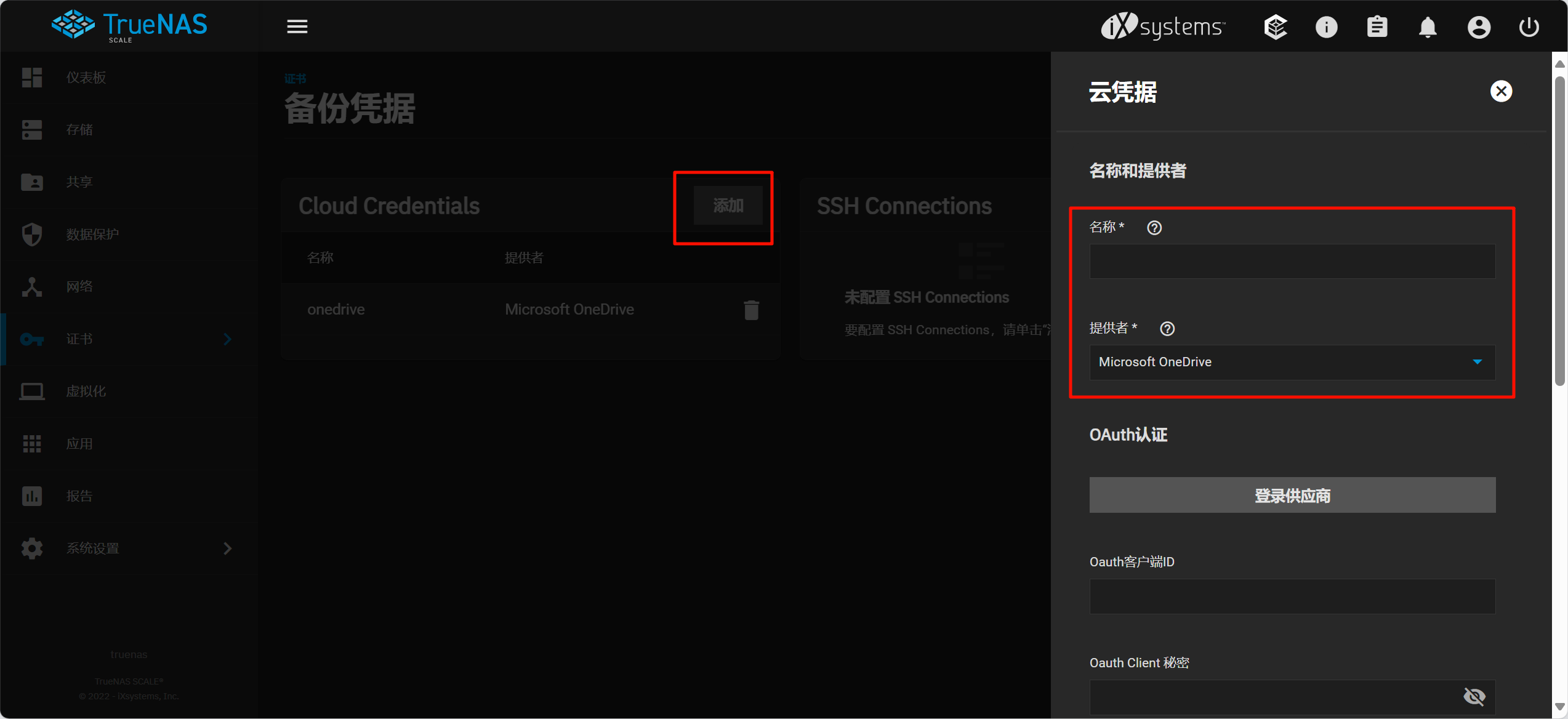
Task: Expand the 证书 sidebar submenu chevron
Action: click(227, 339)
